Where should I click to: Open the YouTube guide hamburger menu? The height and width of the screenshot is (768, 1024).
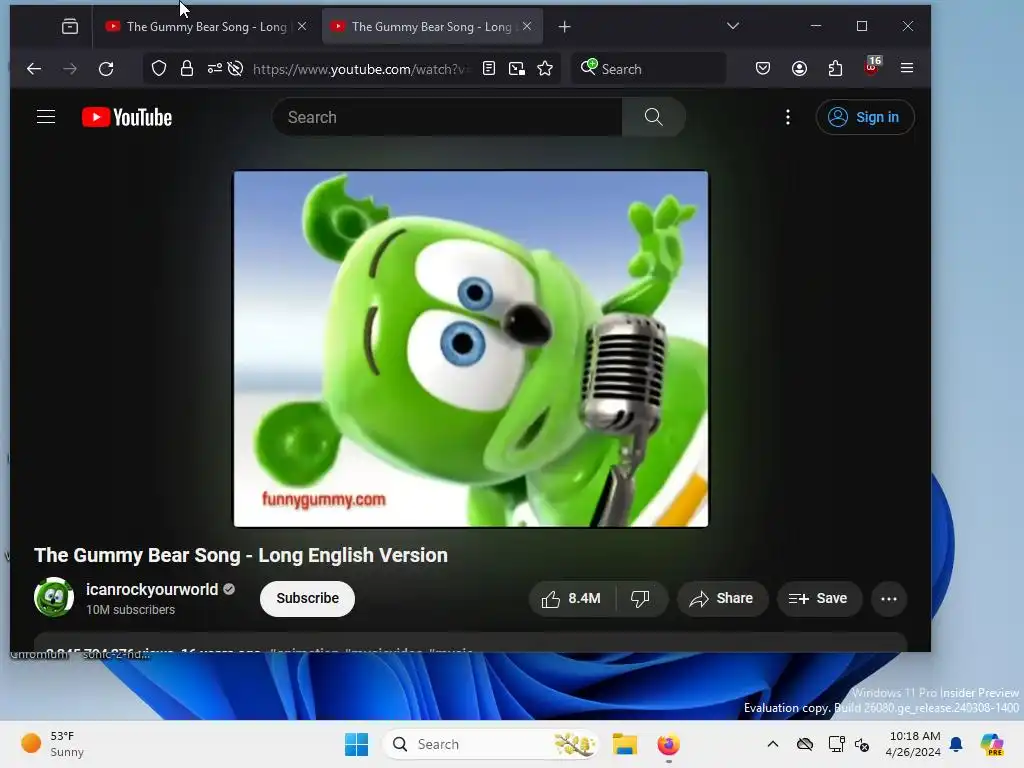pos(46,117)
